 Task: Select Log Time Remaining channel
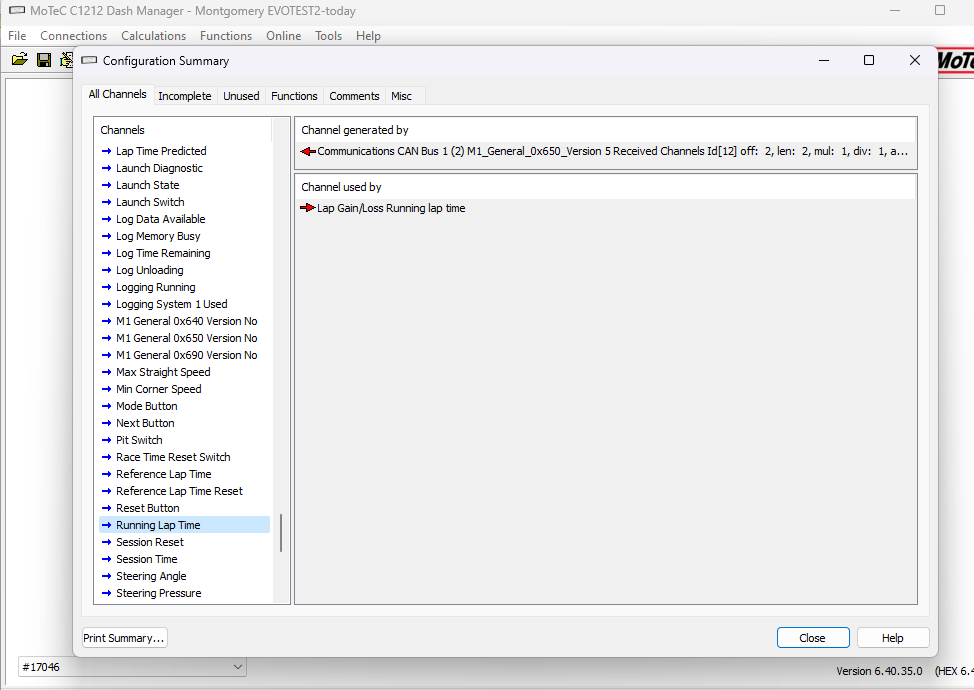click(163, 253)
